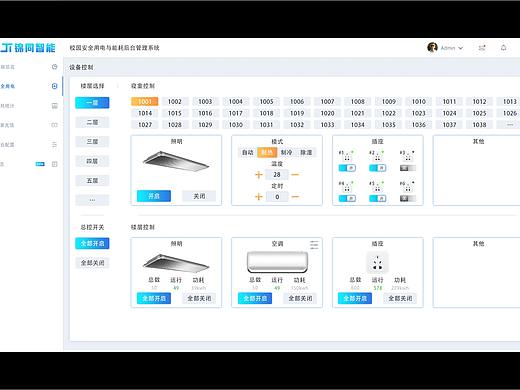Select room 1002
The width and height of the screenshot is (520, 390).
[x=175, y=101]
